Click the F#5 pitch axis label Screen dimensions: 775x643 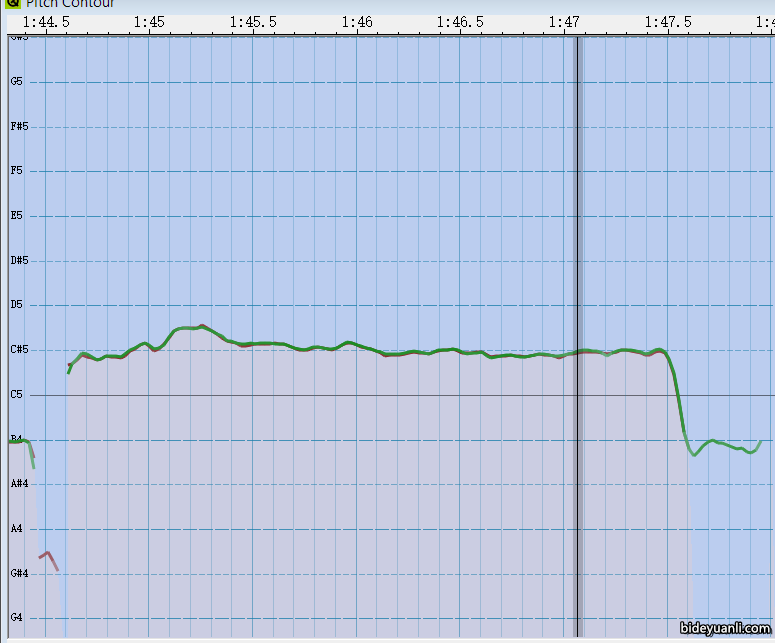[18, 127]
